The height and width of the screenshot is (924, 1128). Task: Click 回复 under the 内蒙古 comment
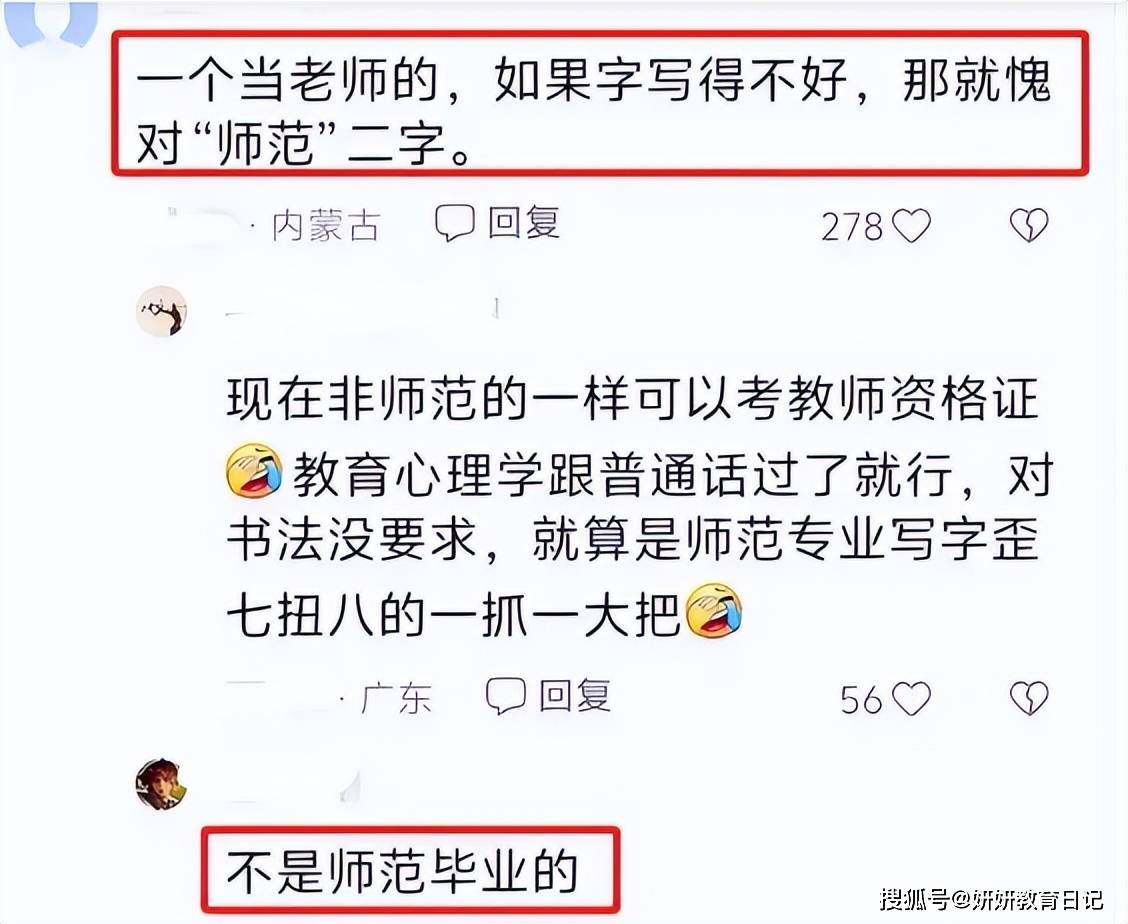[x=524, y=222]
